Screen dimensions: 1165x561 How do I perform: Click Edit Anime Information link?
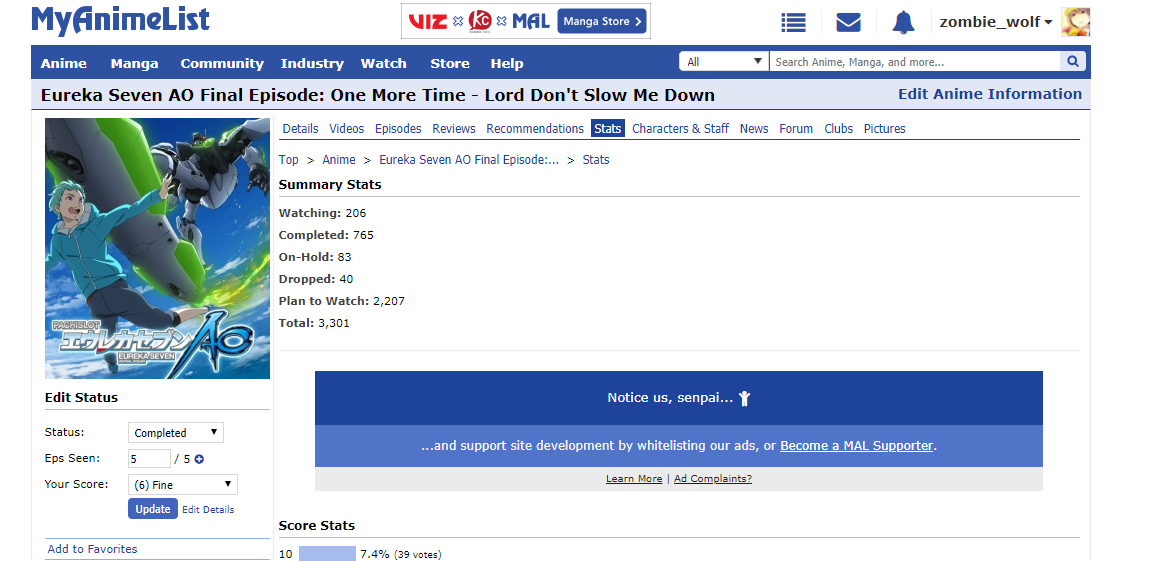[x=989, y=94]
